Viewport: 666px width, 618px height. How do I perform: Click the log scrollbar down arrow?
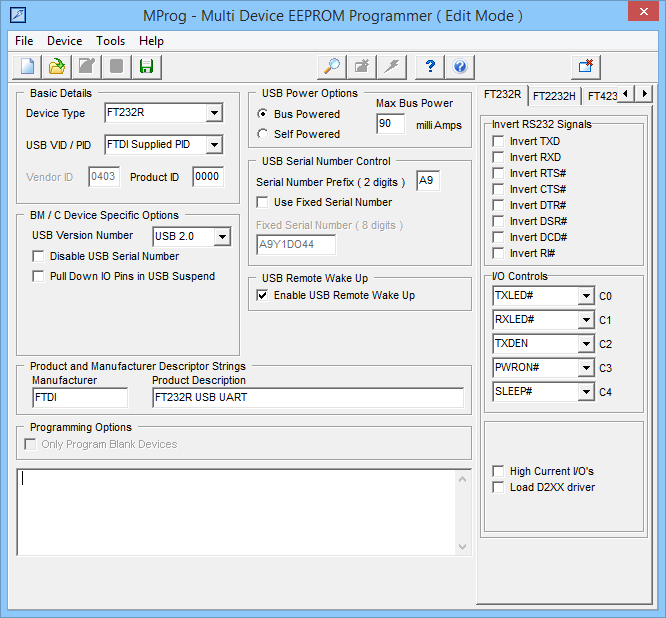pos(463,547)
